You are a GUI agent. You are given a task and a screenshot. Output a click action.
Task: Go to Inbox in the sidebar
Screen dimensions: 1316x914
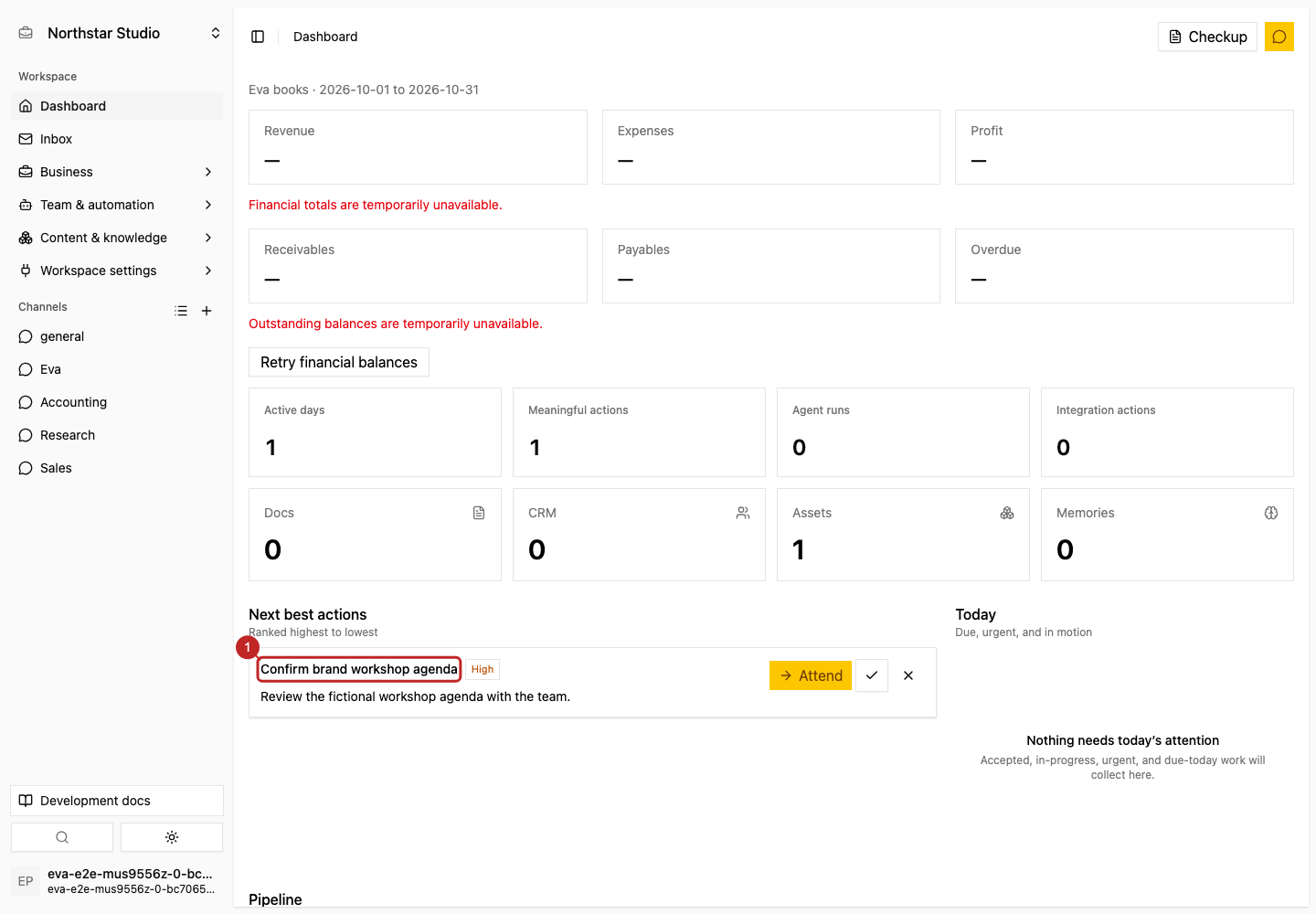coord(117,139)
